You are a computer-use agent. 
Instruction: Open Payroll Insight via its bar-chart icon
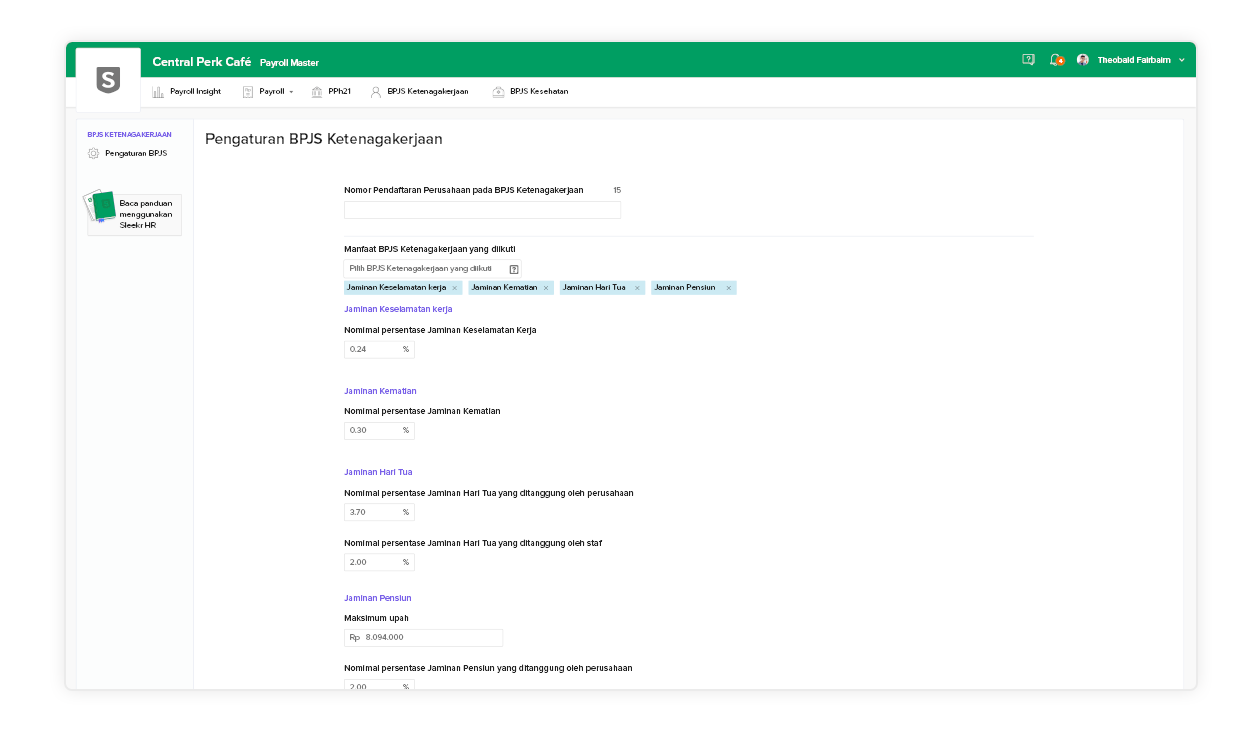click(158, 92)
